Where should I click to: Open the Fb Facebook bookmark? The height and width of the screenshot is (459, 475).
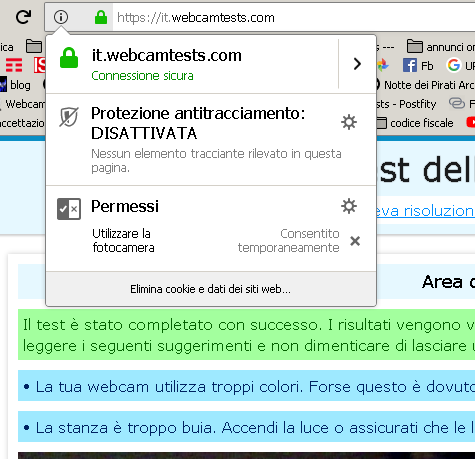point(418,66)
